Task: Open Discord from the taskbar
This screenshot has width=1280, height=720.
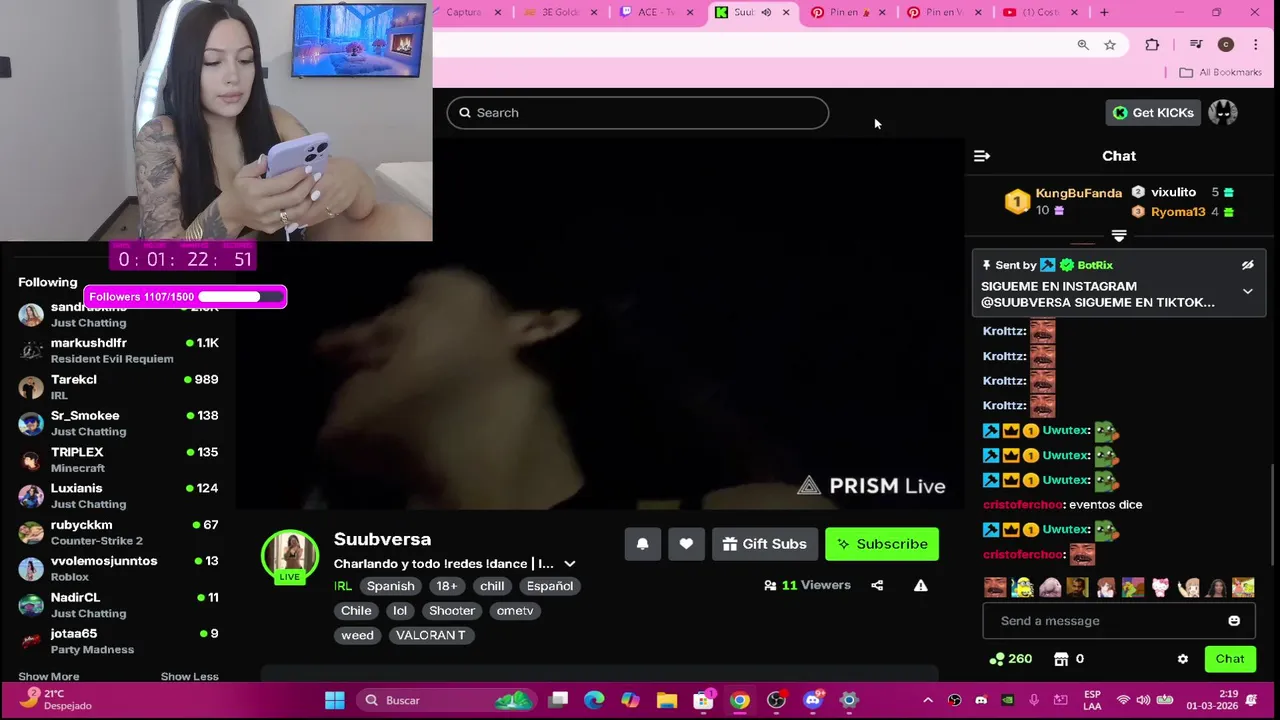Action: click(812, 700)
